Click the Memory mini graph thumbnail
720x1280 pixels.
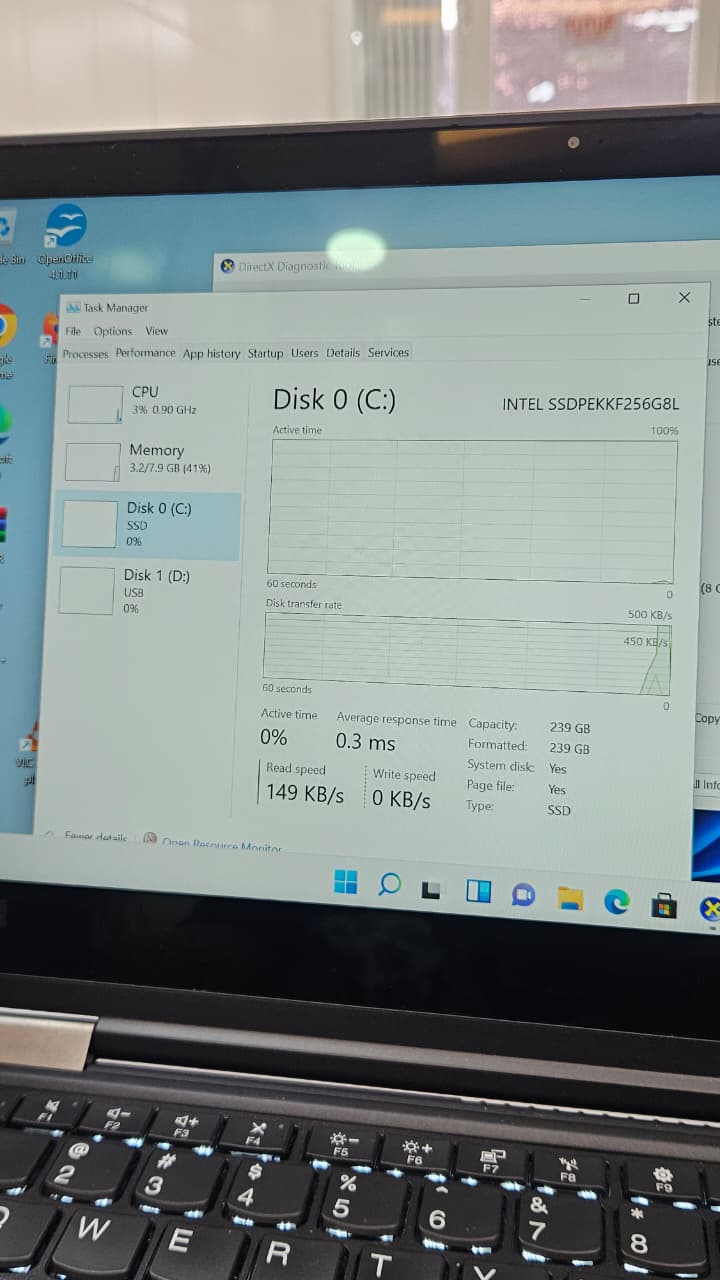click(92, 462)
